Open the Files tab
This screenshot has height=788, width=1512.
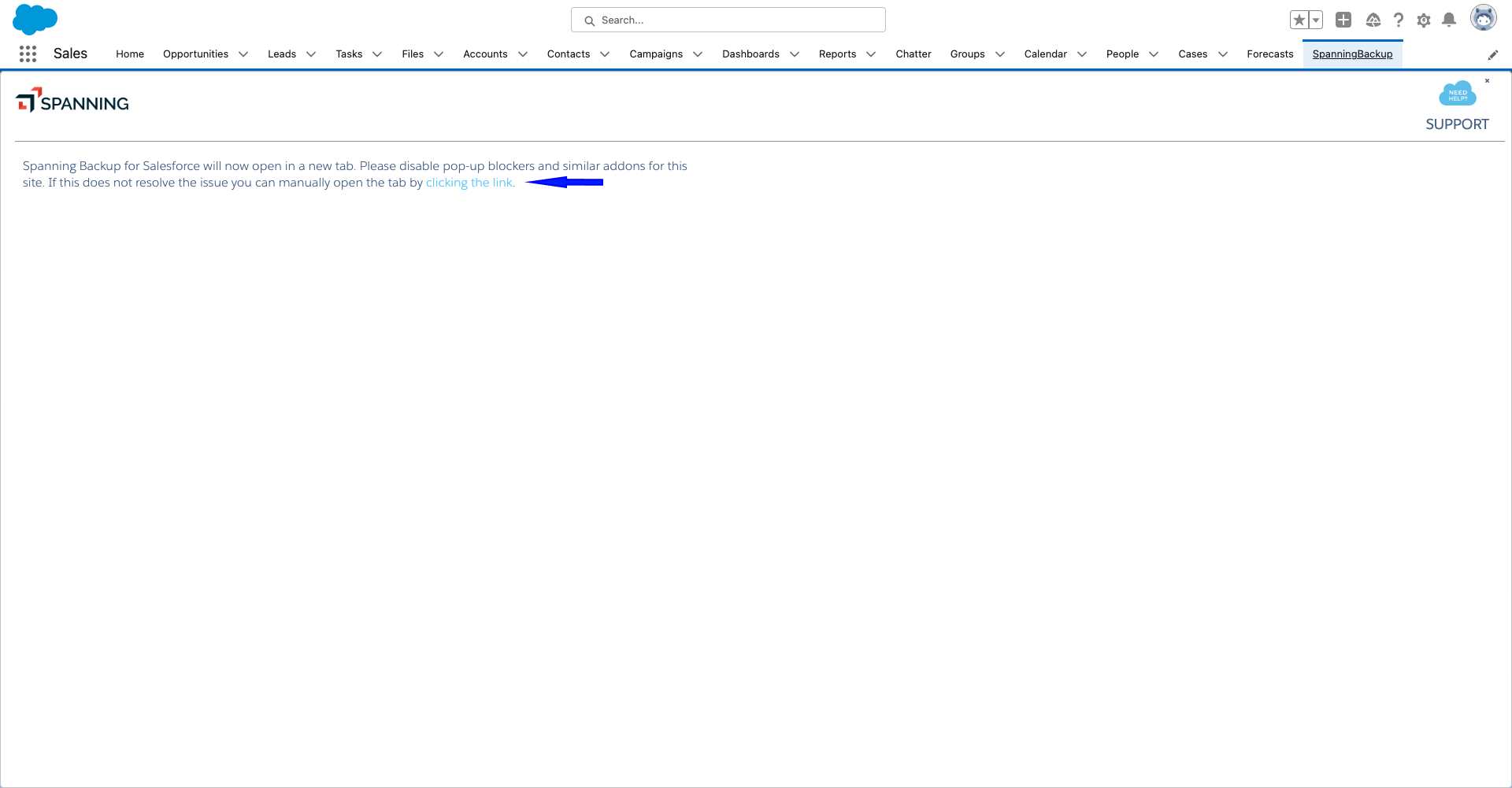(x=413, y=54)
